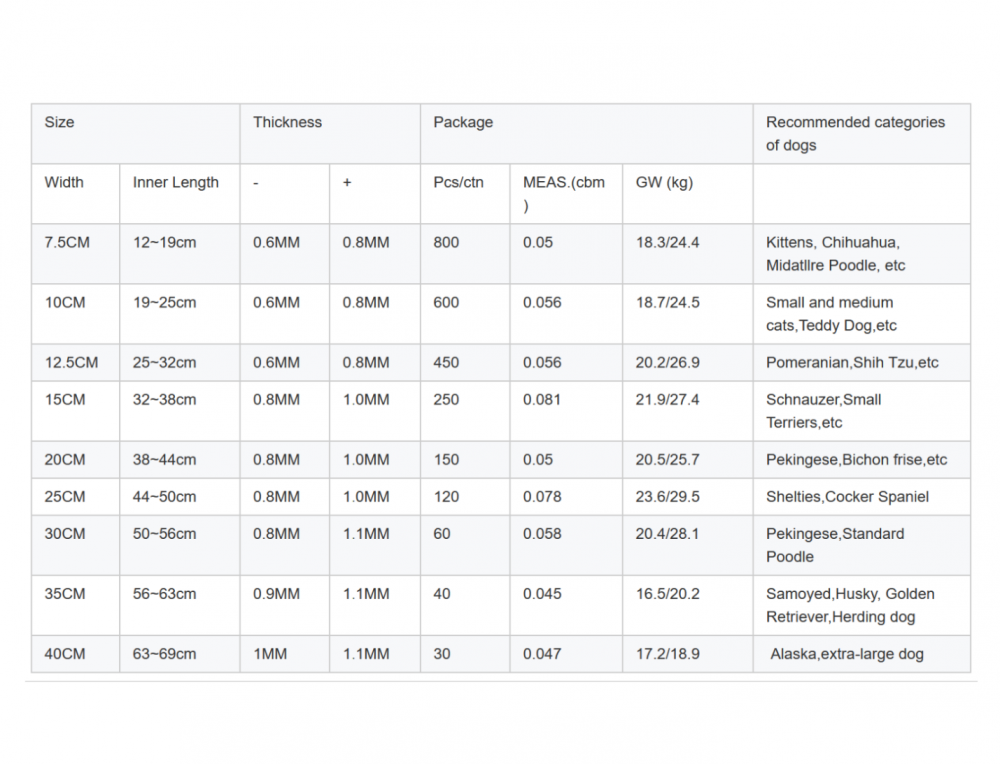Select the '450' pcs/ctn cell
This screenshot has height=764, width=1000.
click(x=465, y=362)
